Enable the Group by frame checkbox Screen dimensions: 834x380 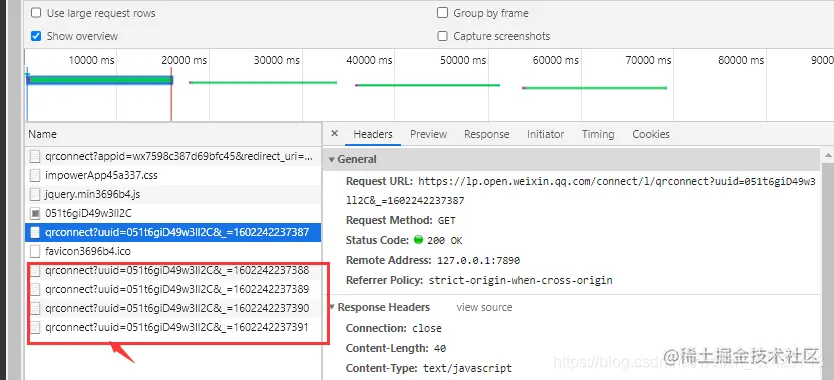tap(442, 13)
